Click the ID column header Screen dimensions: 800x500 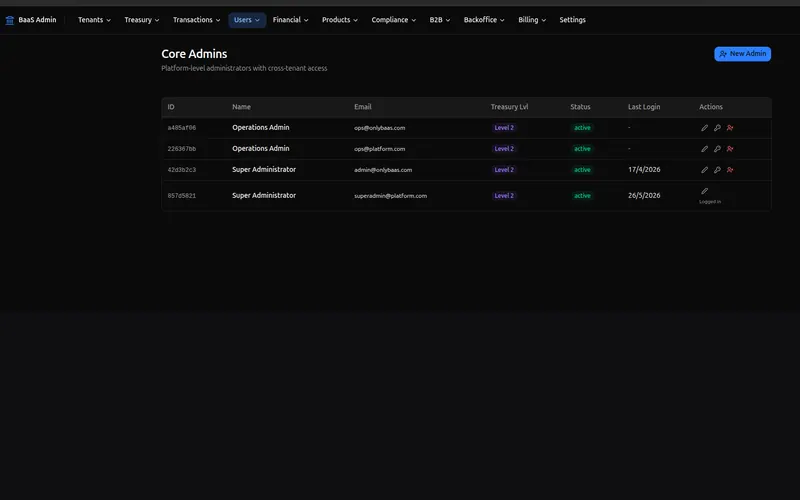point(171,107)
